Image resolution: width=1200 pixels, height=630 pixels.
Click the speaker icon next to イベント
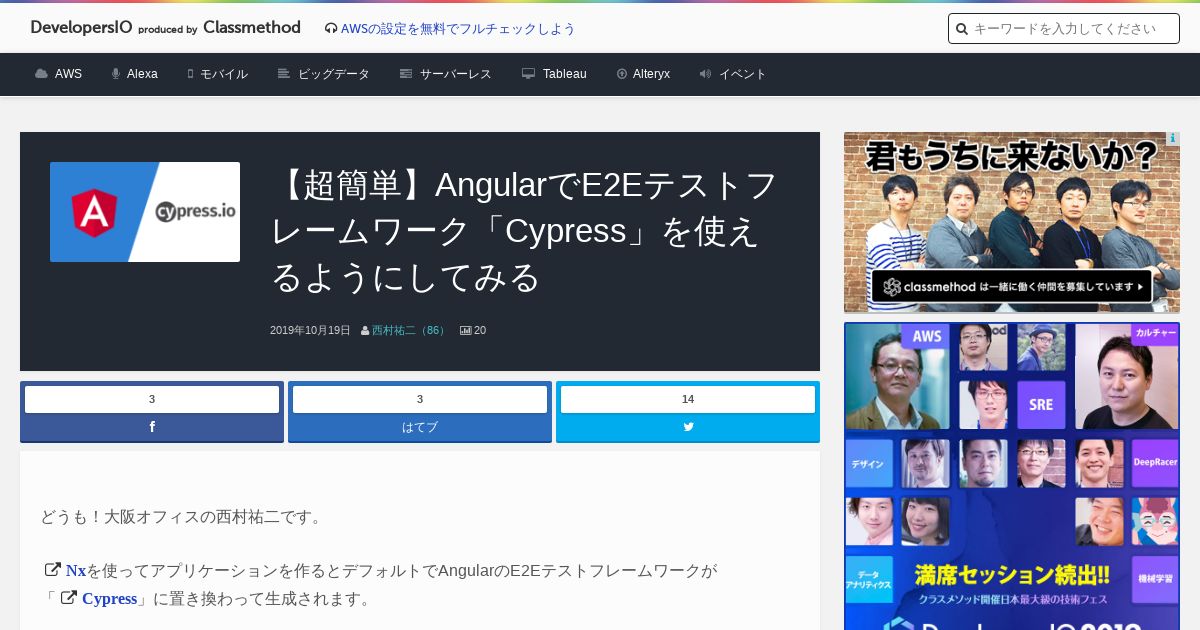click(x=705, y=74)
